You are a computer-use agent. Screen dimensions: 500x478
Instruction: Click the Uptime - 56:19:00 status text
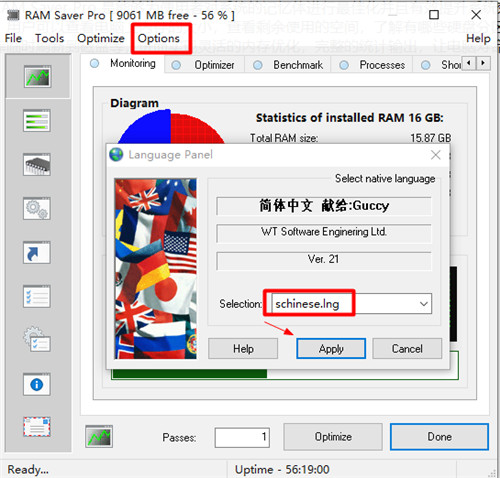282,469
